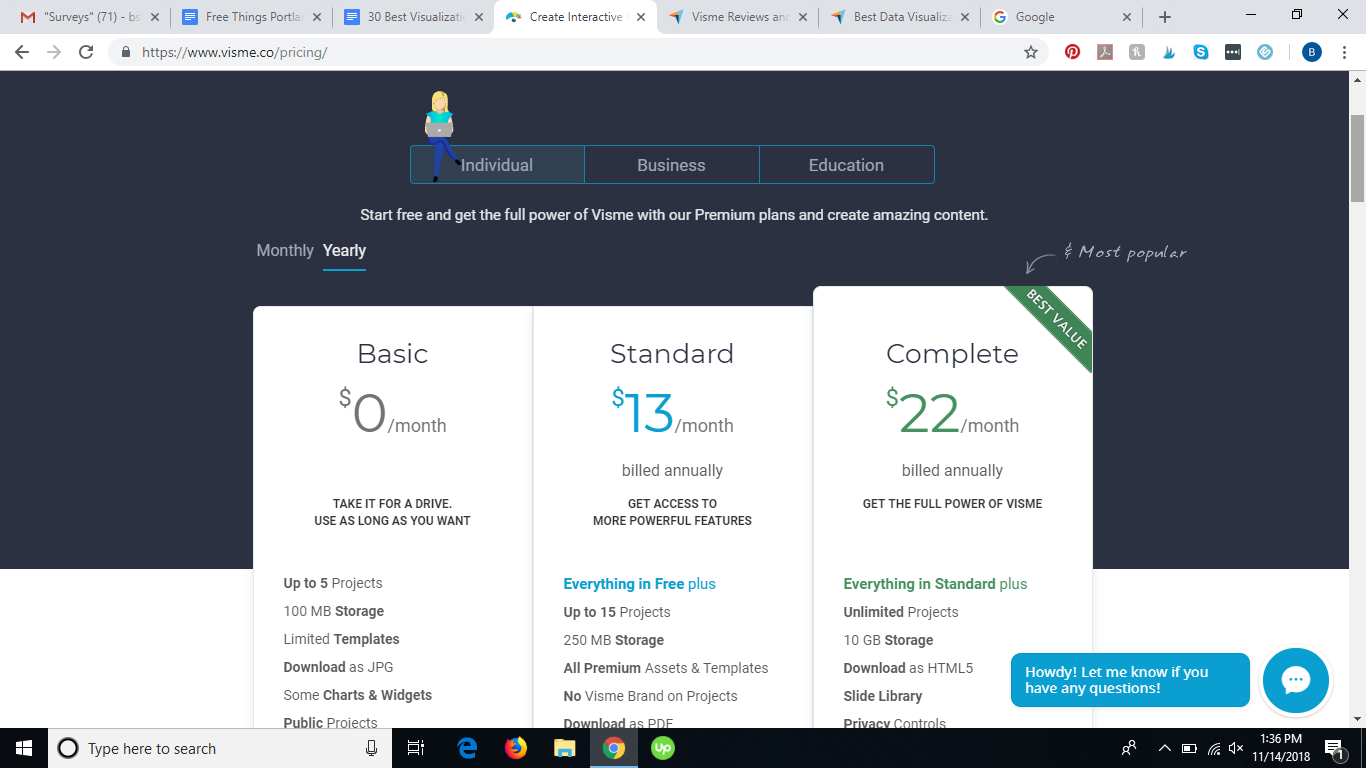Click the Howdy chat greeting message
This screenshot has width=1366, height=768.
[x=1130, y=680]
